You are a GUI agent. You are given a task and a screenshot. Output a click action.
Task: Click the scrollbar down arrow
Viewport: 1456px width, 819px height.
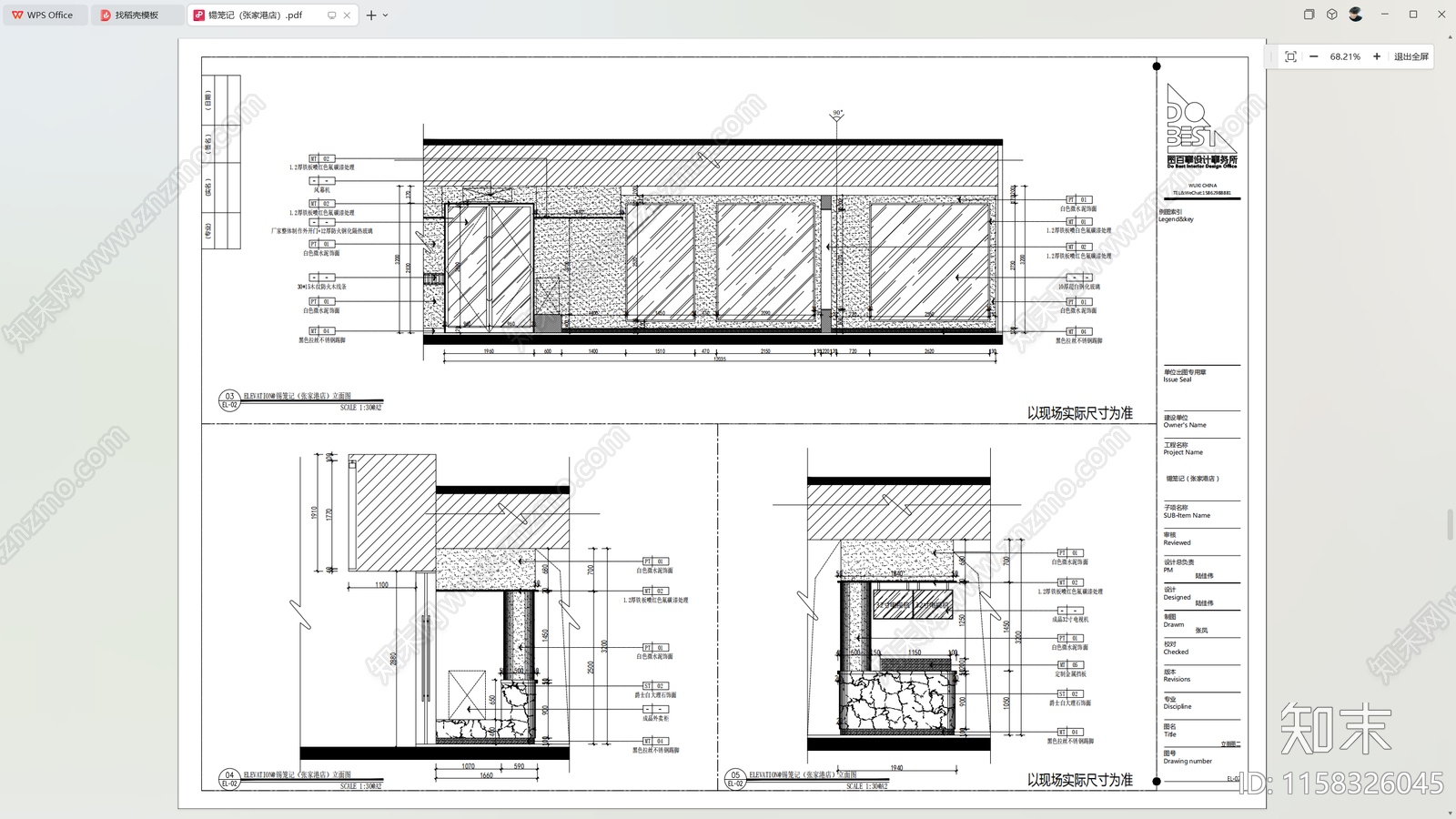pos(1451,813)
